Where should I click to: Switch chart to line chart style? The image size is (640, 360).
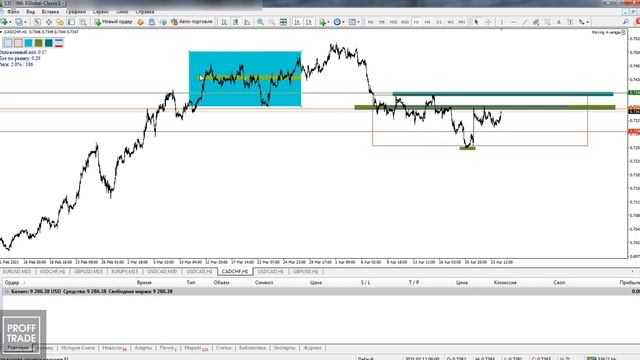pyautogui.click(x=247, y=22)
